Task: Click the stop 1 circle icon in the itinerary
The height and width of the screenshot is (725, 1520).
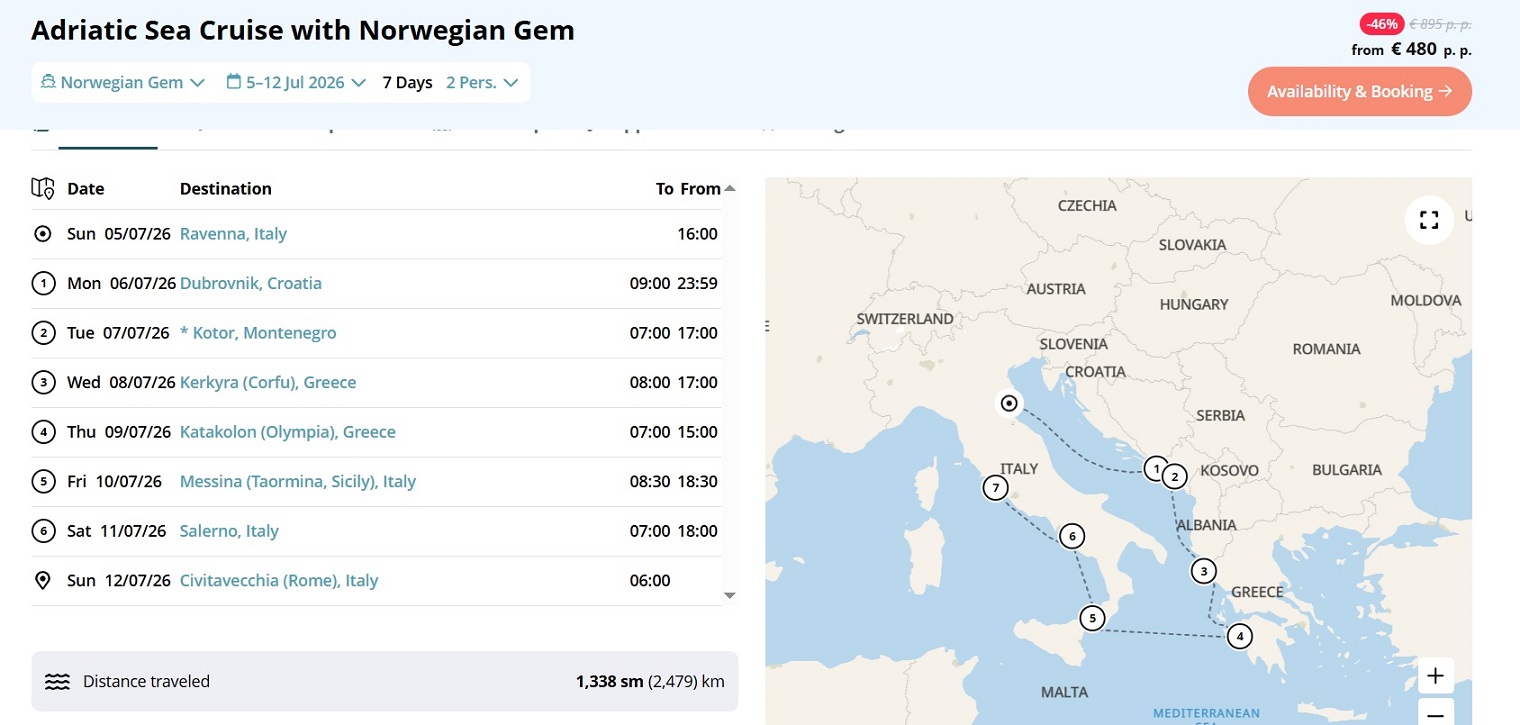Action: coord(42,283)
